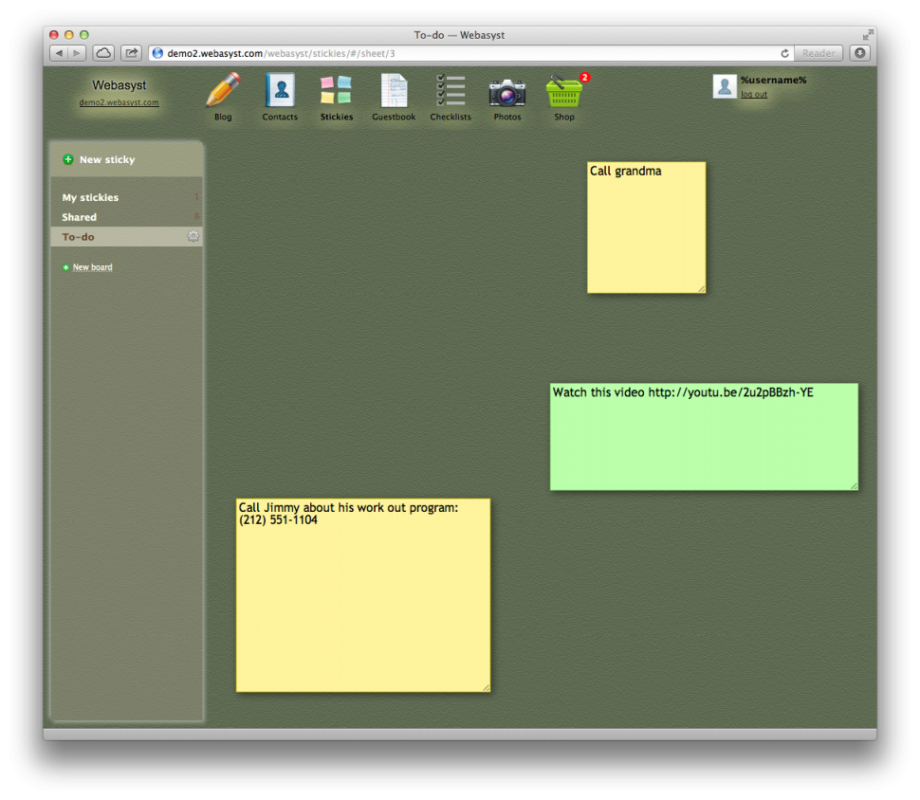920x800 pixels.
Task: Open the Guestbook icon
Action: point(394,91)
